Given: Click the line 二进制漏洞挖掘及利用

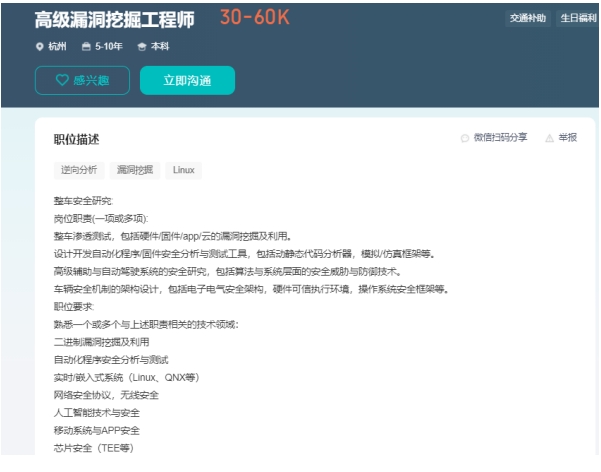Looking at the screenshot, I should click(102, 342).
